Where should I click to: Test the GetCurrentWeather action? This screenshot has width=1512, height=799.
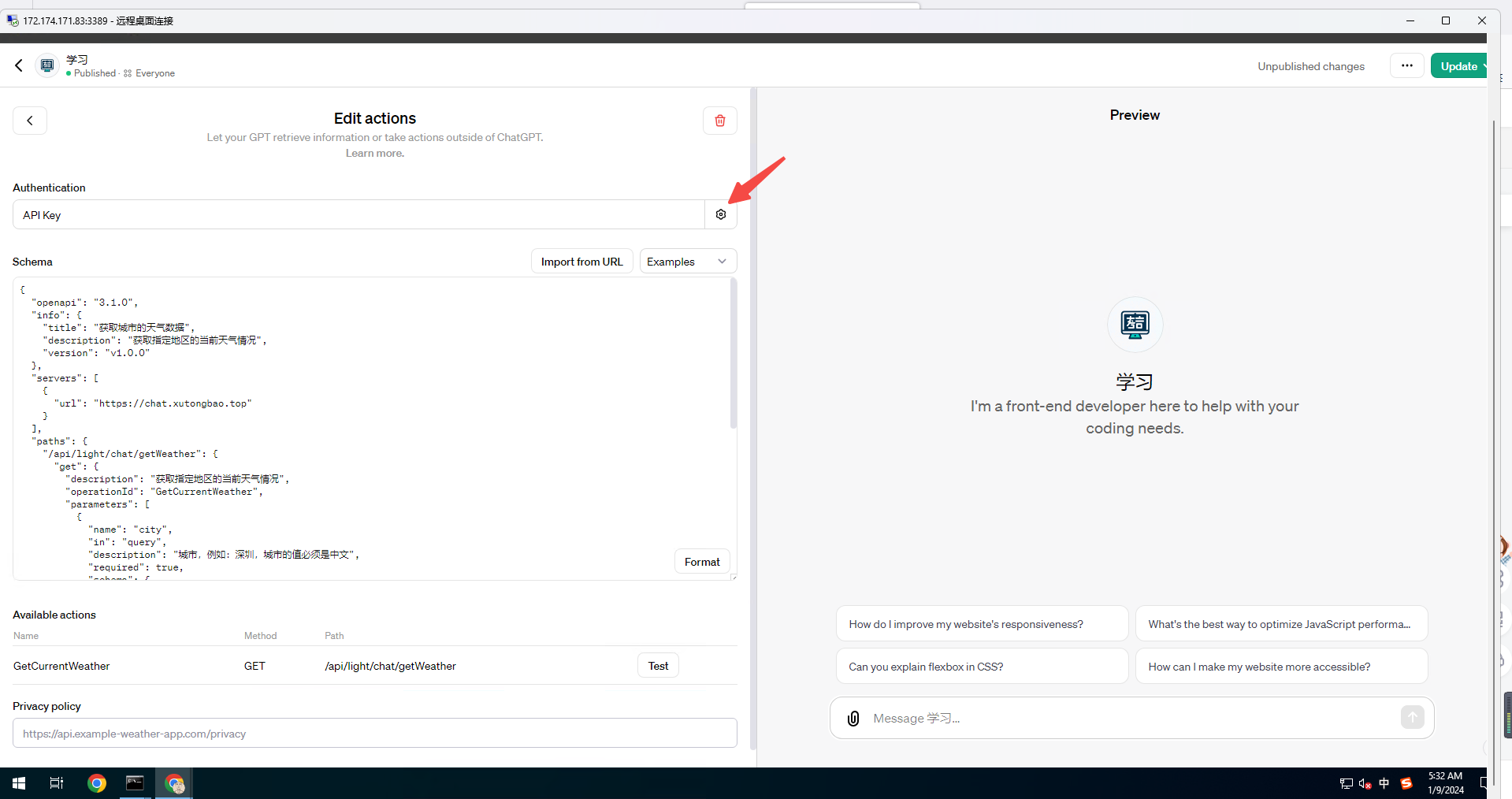tap(658, 666)
